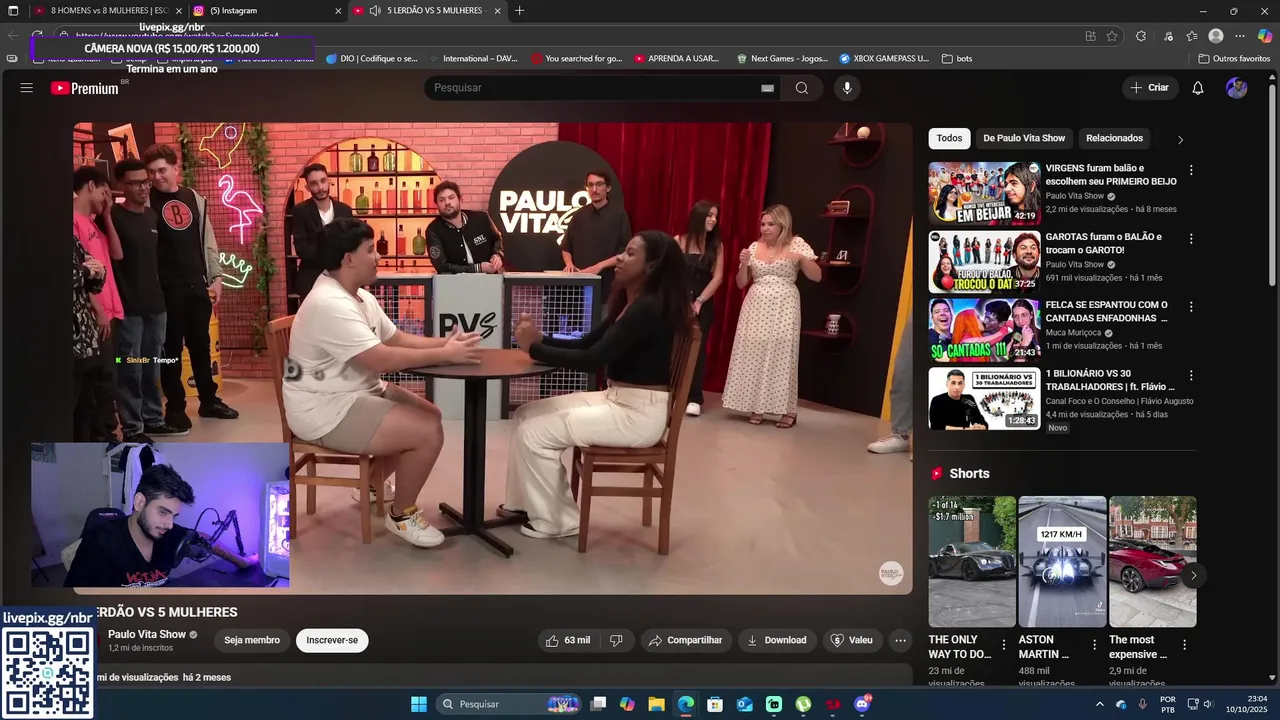Open File Explorer from taskbar

[x=656, y=704]
